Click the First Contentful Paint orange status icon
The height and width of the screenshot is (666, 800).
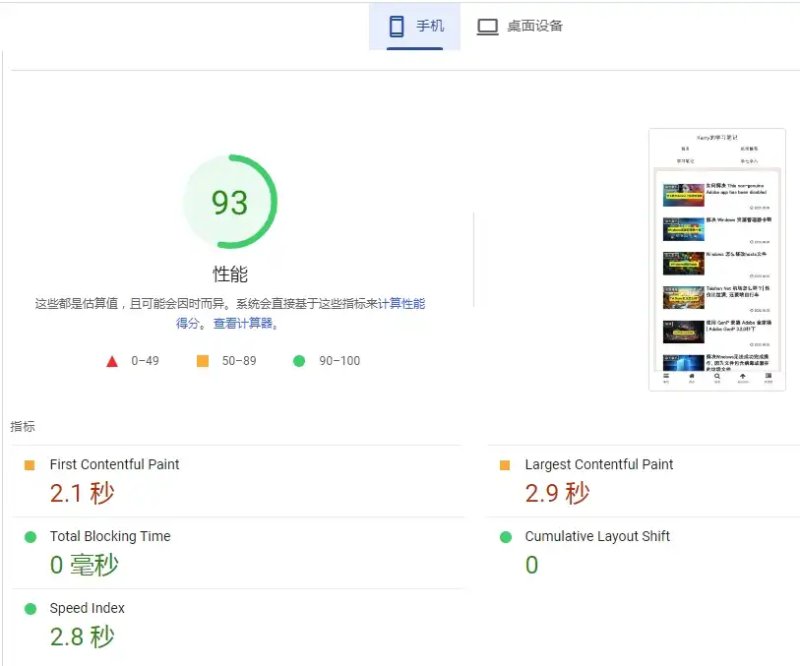[30, 465]
